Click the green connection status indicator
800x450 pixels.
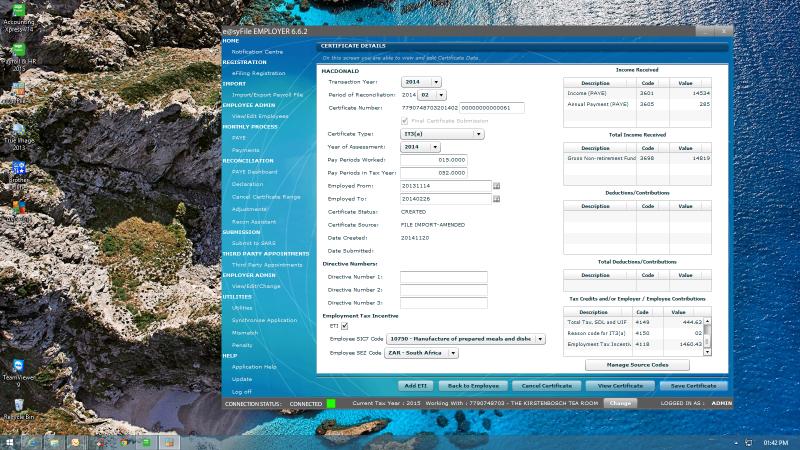click(331, 403)
